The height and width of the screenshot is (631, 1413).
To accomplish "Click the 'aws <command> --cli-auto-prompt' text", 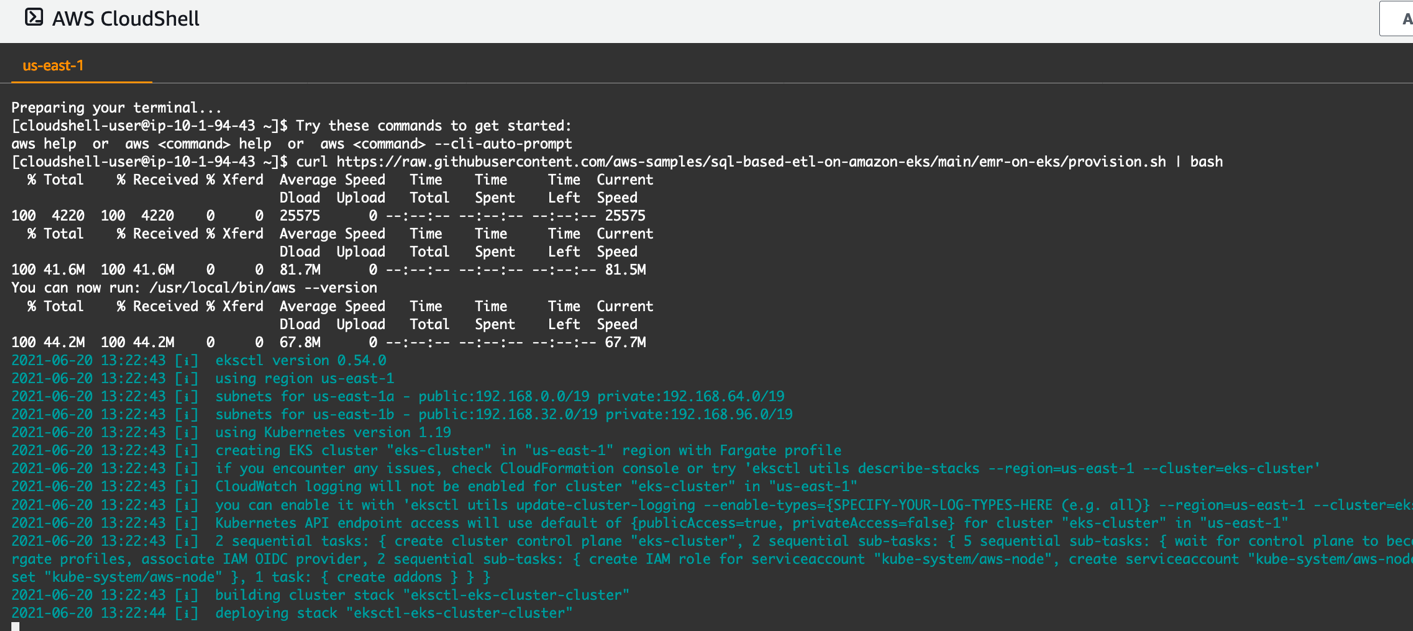I will click(x=446, y=143).
